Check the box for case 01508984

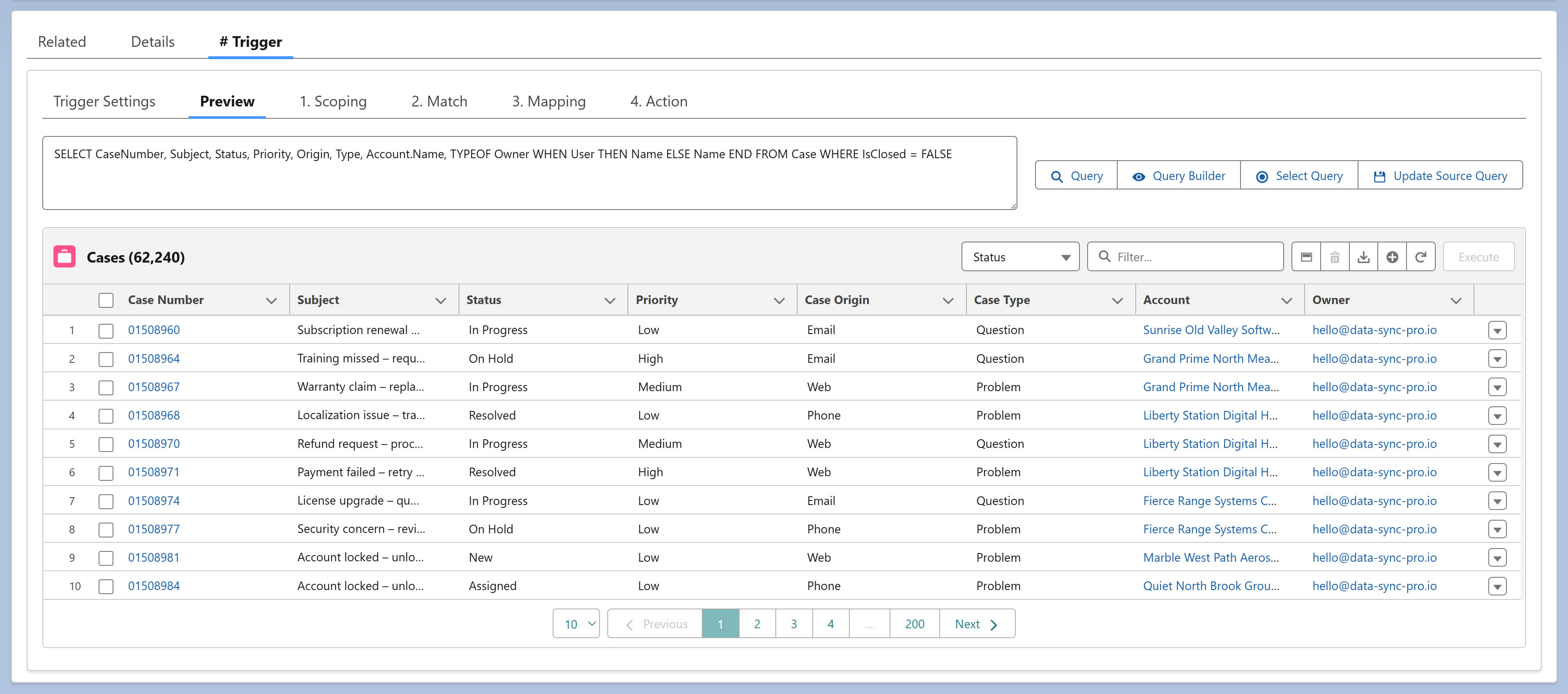coord(106,586)
